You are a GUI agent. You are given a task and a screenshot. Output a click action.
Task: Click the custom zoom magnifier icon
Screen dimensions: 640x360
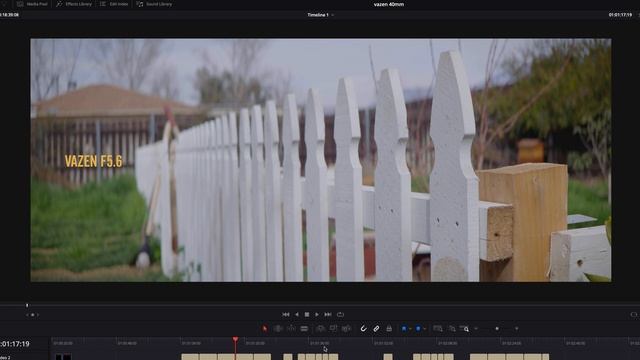[x=464, y=329]
